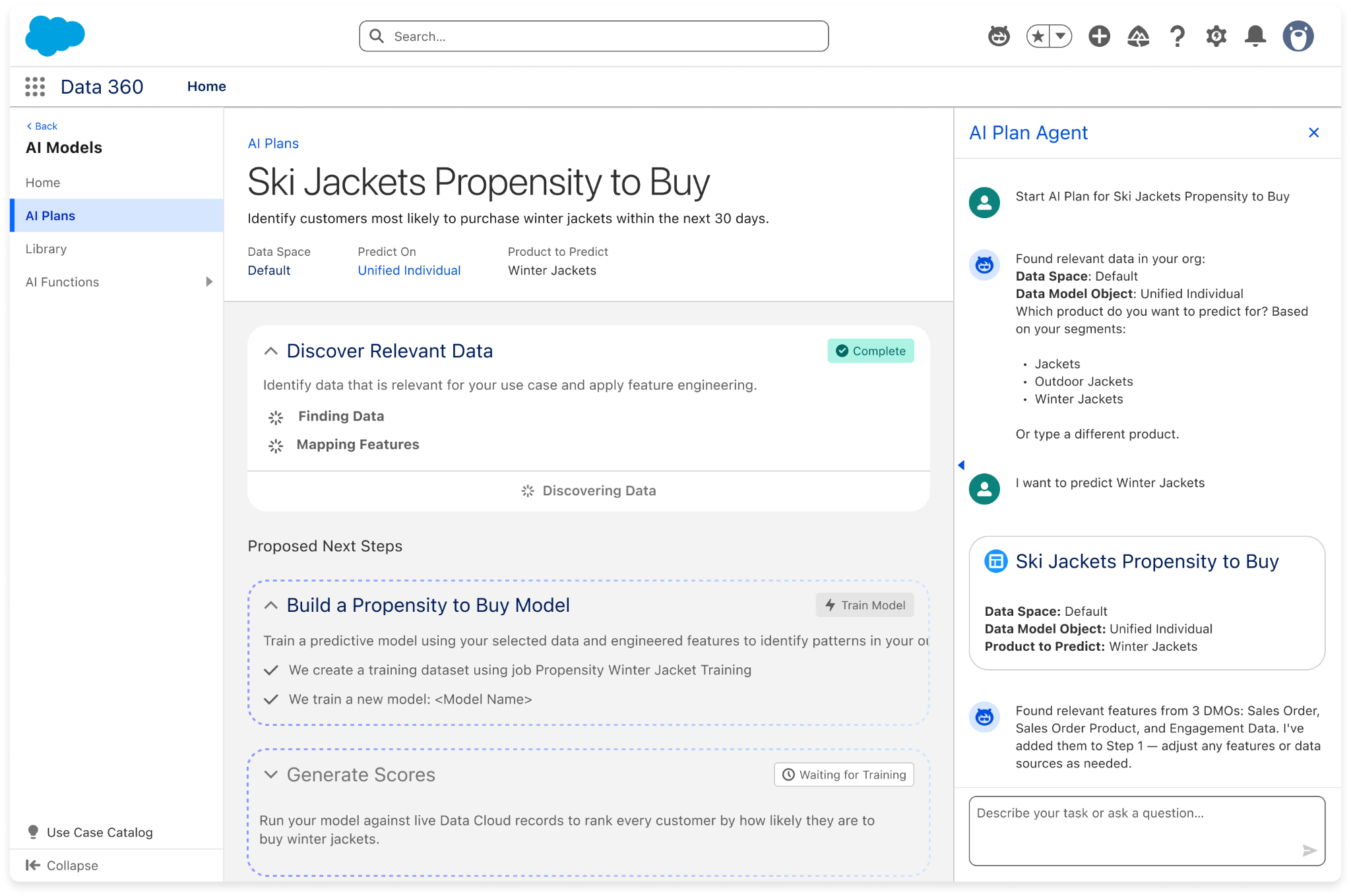Open the Unified Individual link

pyautogui.click(x=409, y=270)
